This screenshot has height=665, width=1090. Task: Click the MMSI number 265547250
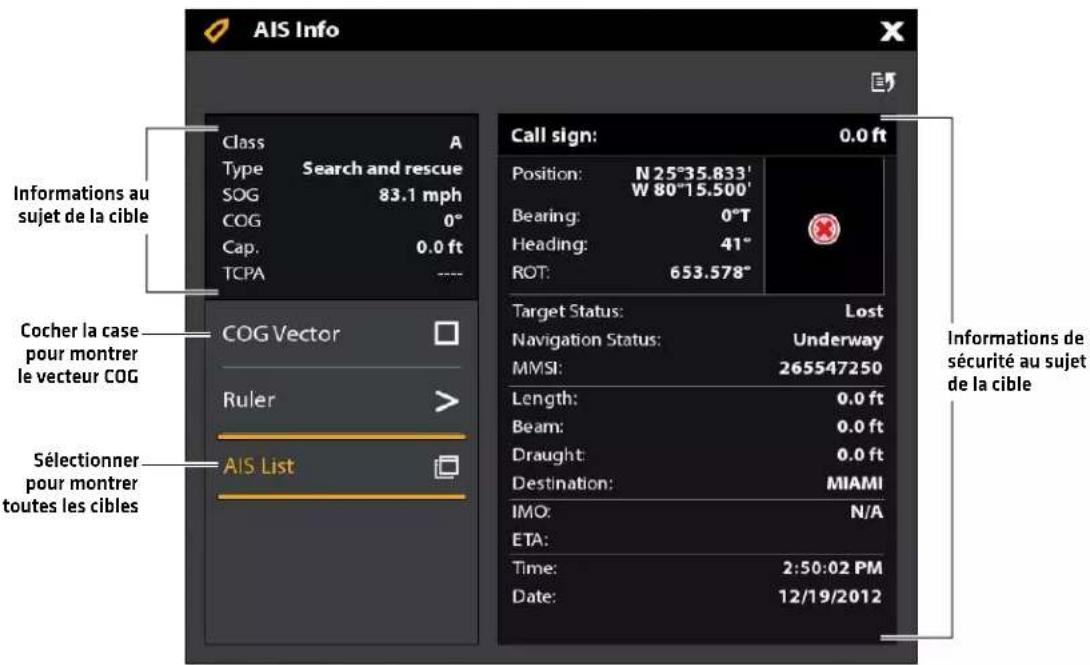point(831,368)
